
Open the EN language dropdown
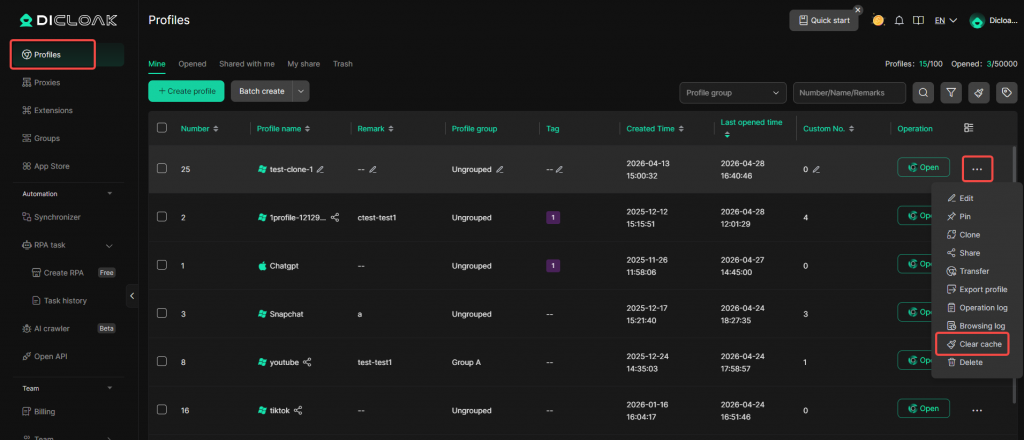pos(946,20)
